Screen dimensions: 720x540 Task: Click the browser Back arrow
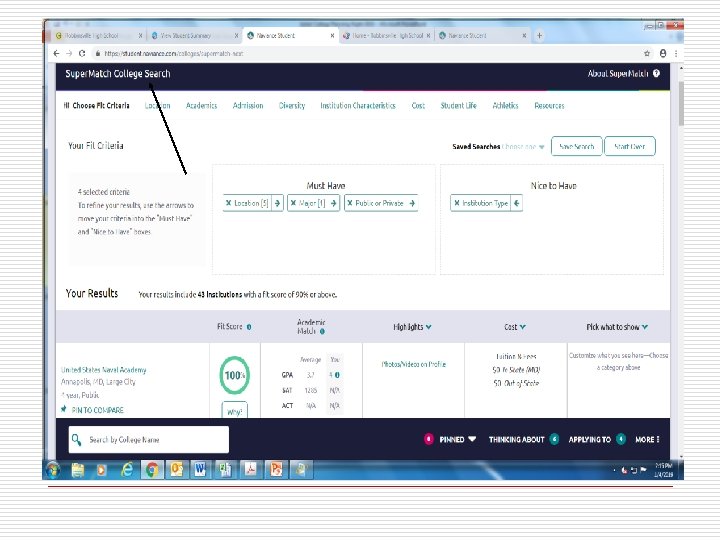click(56, 53)
